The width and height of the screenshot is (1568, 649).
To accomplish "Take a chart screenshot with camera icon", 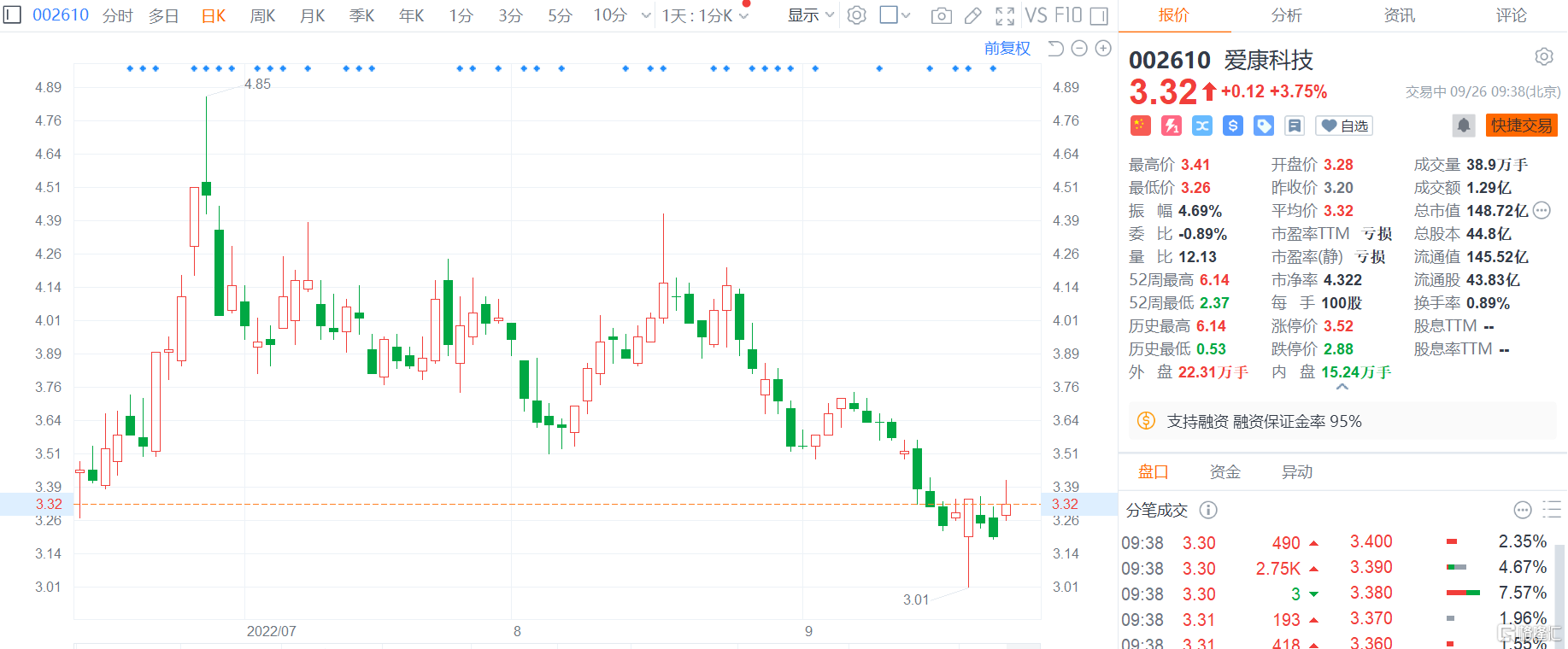I will click(941, 15).
